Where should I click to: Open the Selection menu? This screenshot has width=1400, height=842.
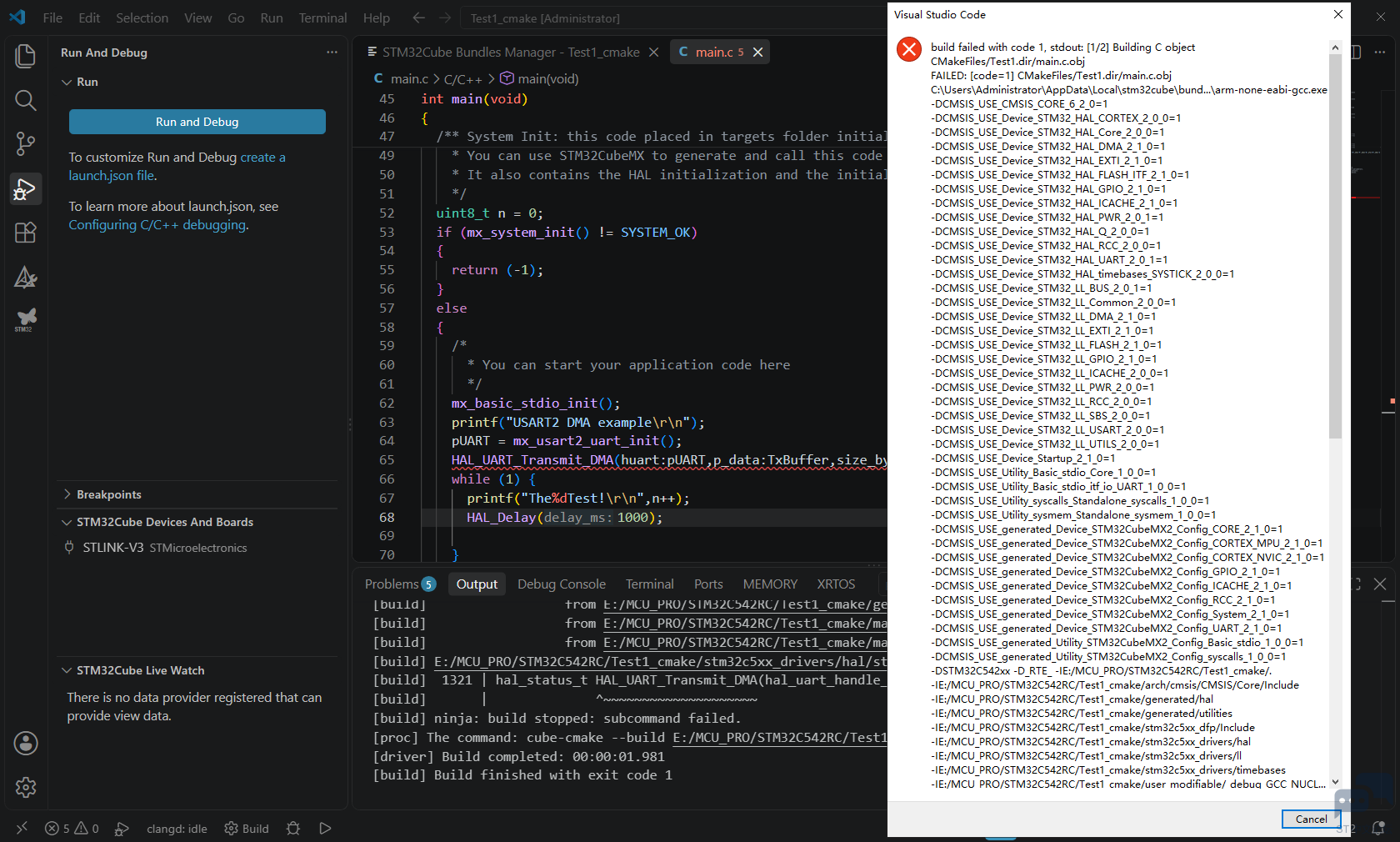tap(142, 18)
